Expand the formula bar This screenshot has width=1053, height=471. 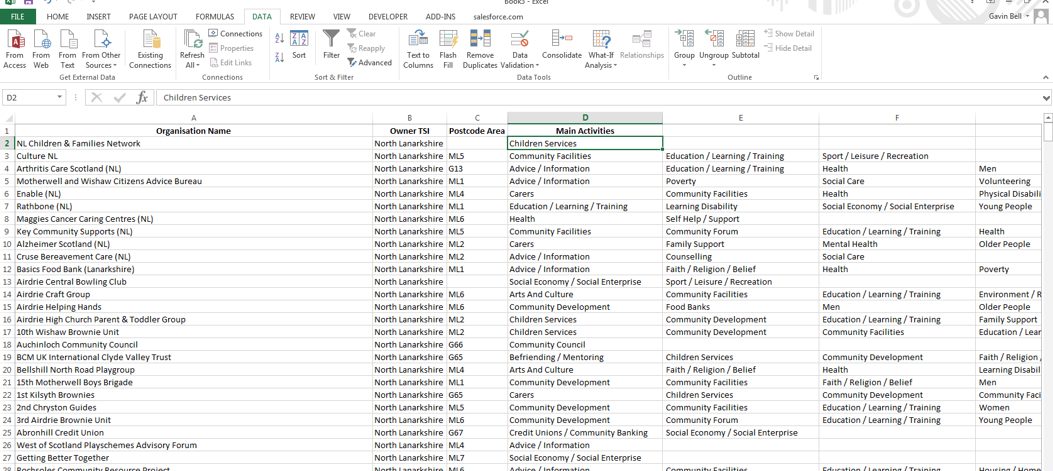tap(1046, 97)
